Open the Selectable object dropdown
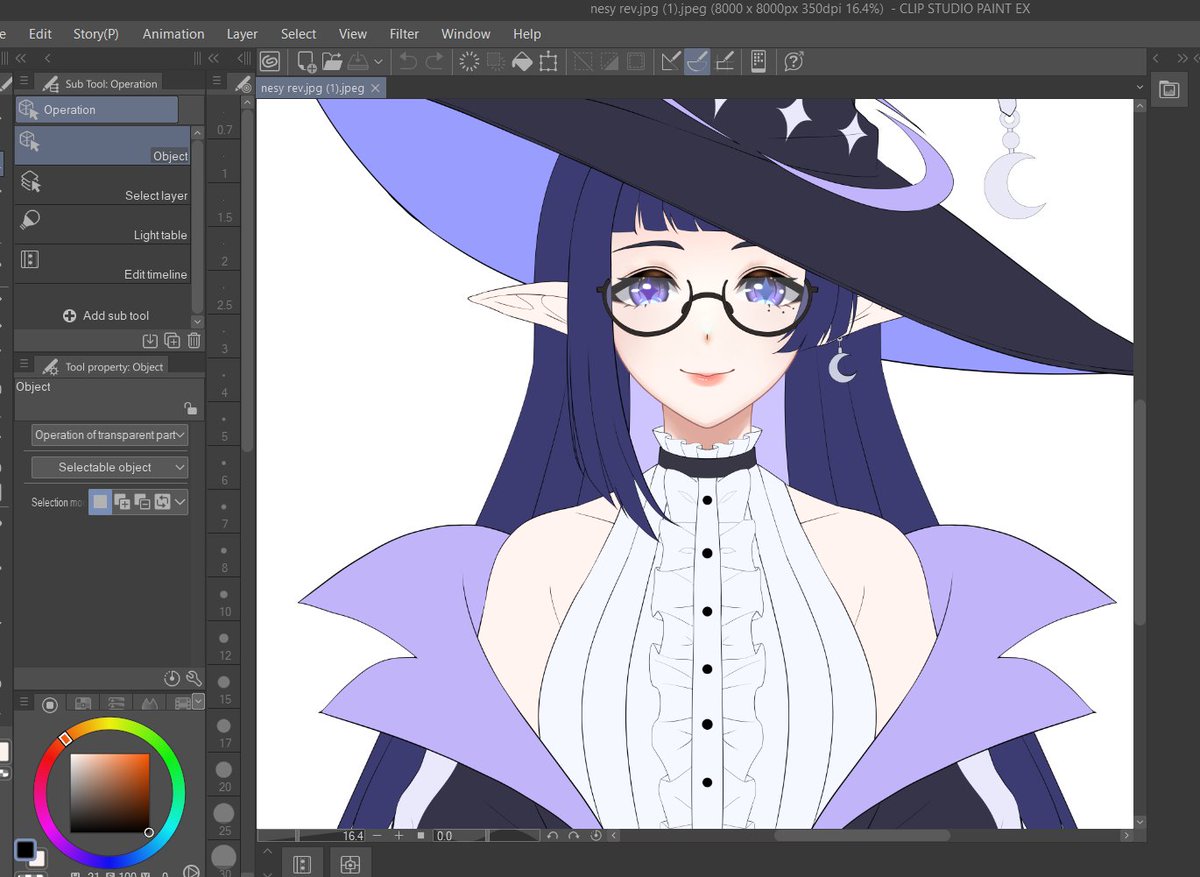The image size is (1200, 877). click(x=110, y=467)
